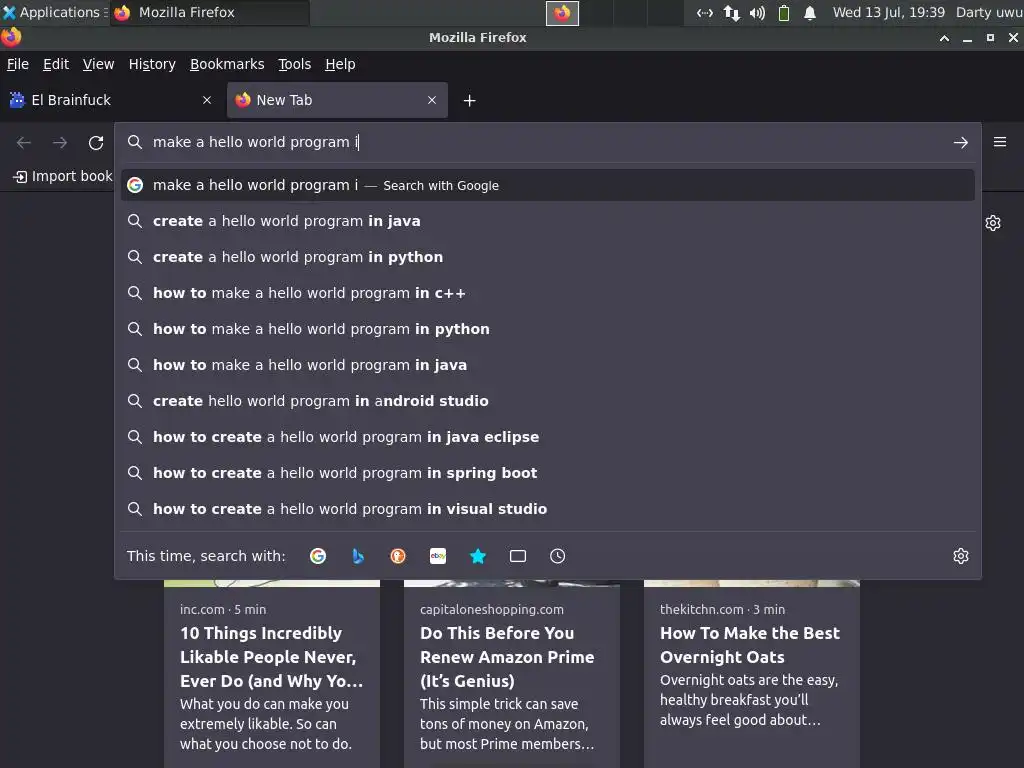The image size is (1024, 768).
Task: Open the Firefox hamburger application menu
Action: click(x=1000, y=142)
